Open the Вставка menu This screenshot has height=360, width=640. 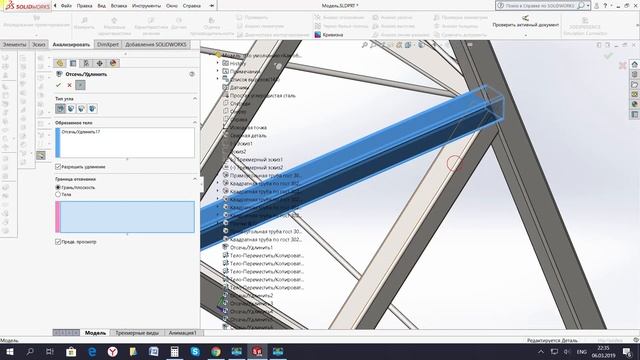(x=119, y=6)
